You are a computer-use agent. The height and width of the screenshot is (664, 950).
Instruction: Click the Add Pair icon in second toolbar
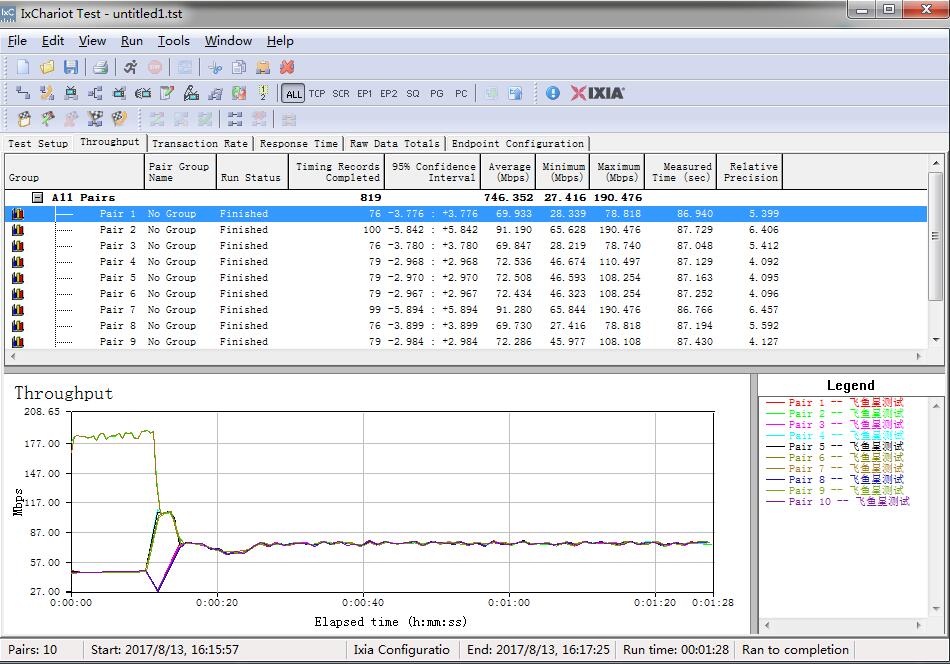(x=23, y=93)
